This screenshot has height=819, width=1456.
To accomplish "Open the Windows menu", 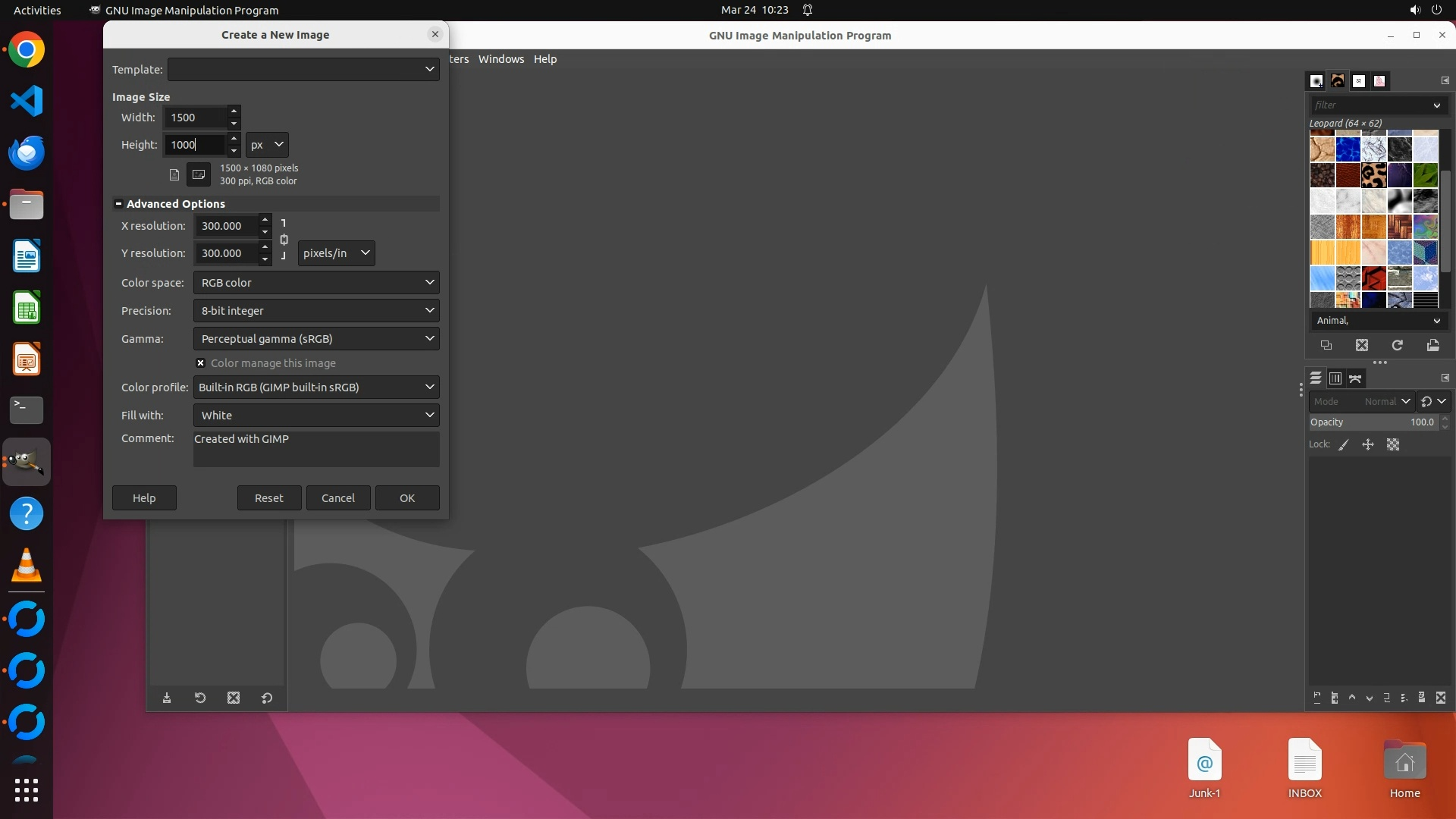I will coord(500,59).
